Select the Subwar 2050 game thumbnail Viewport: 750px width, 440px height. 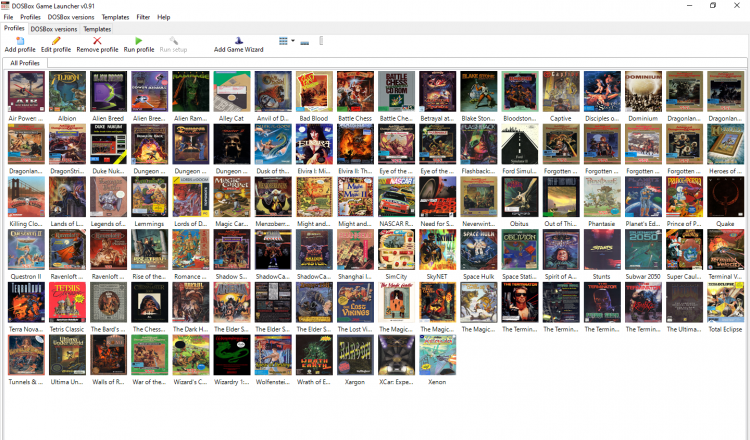pos(643,249)
